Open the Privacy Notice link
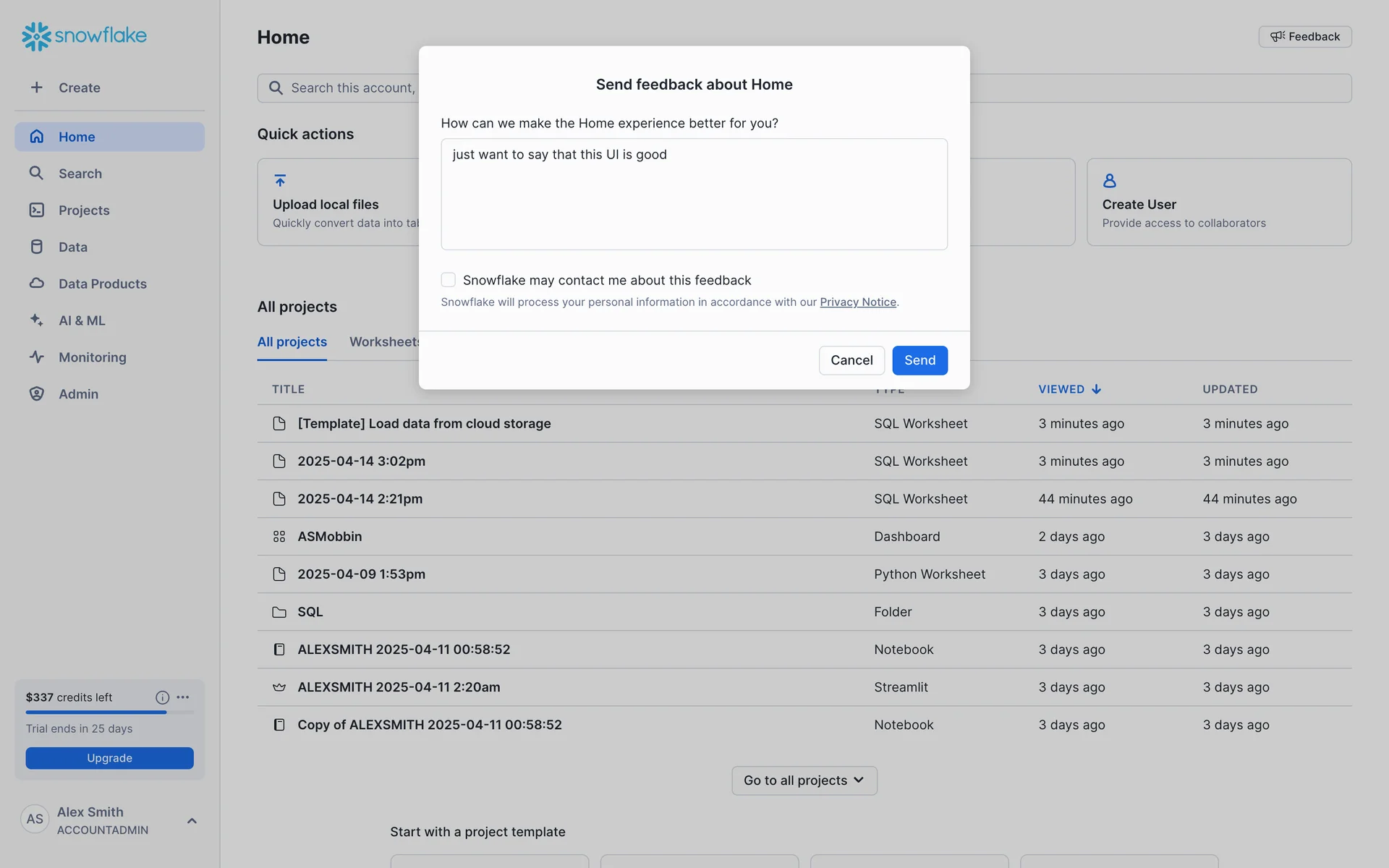 coord(857,302)
